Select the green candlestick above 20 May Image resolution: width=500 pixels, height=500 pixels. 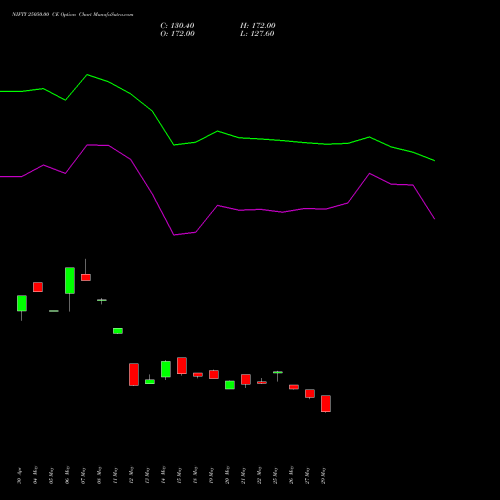click(x=230, y=385)
